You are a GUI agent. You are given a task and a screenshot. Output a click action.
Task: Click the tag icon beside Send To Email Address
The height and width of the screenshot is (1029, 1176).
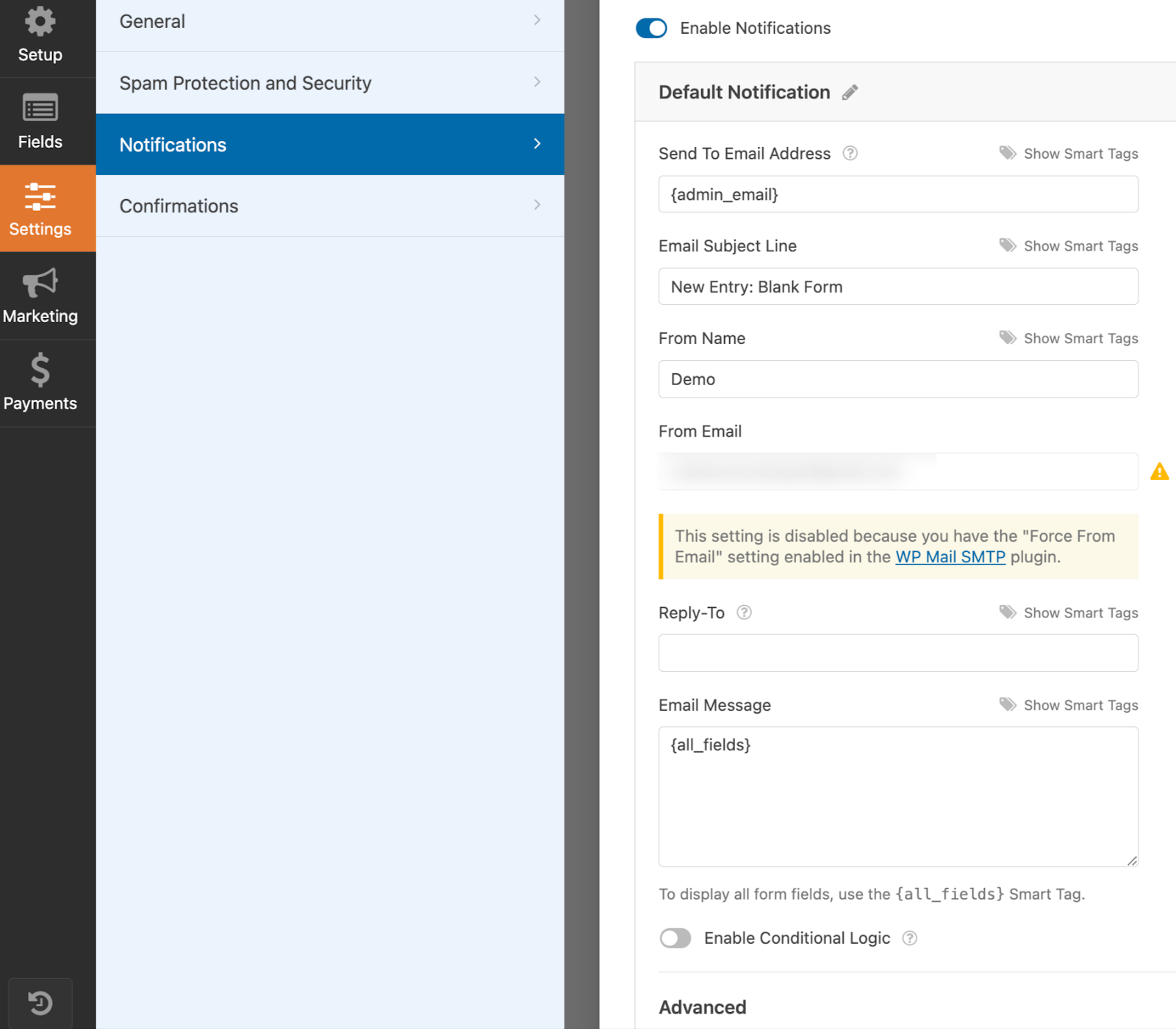point(1007,153)
